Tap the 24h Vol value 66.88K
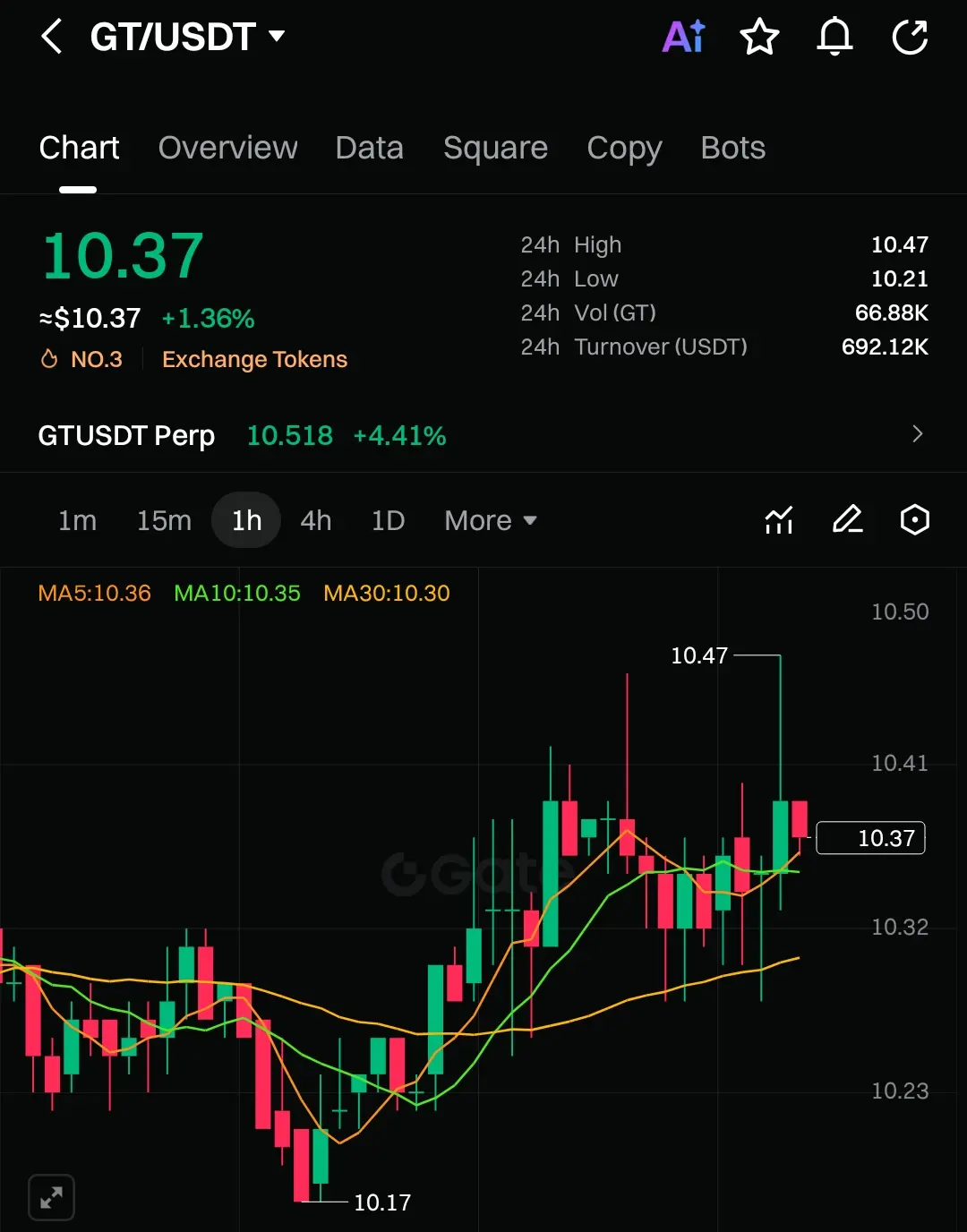This screenshot has height=1232, width=967. coord(892,312)
